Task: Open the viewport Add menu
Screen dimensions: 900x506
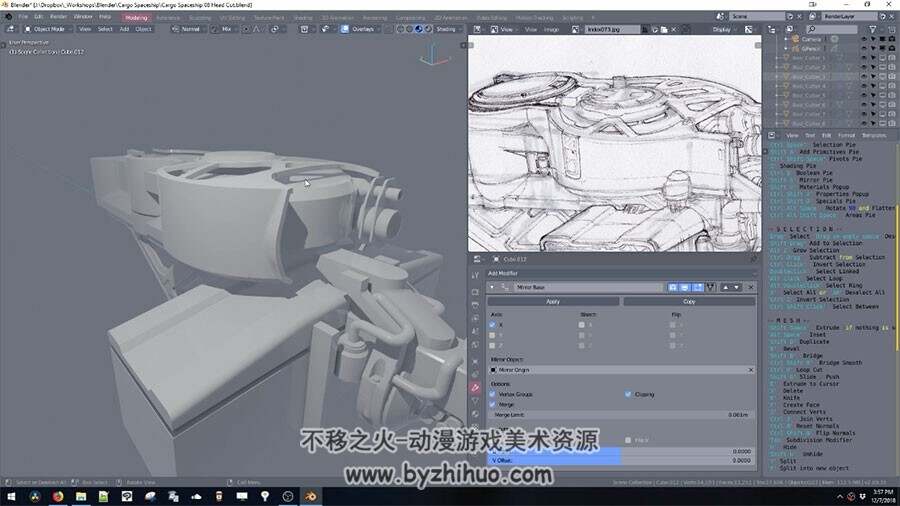Action: click(x=124, y=29)
